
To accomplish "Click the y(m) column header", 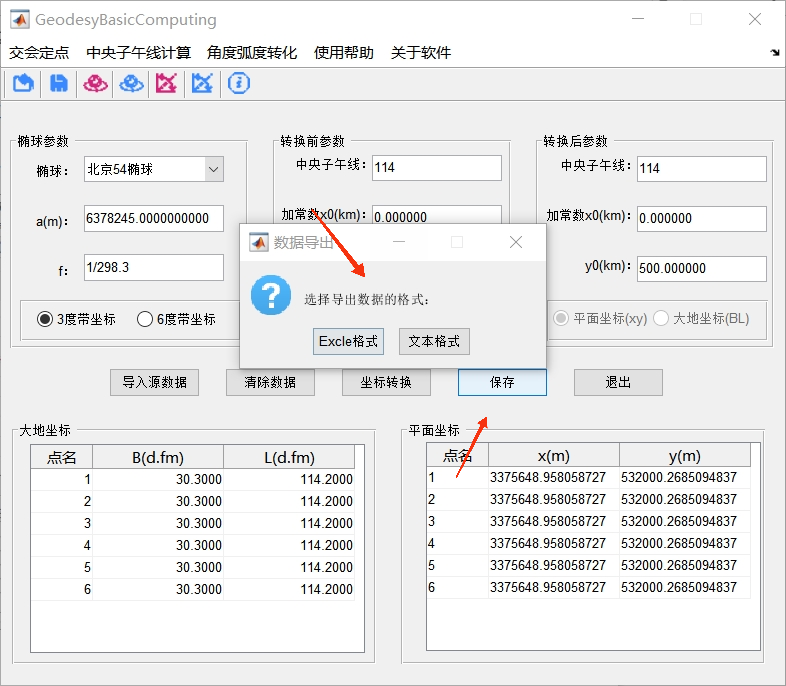I will point(685,456).
